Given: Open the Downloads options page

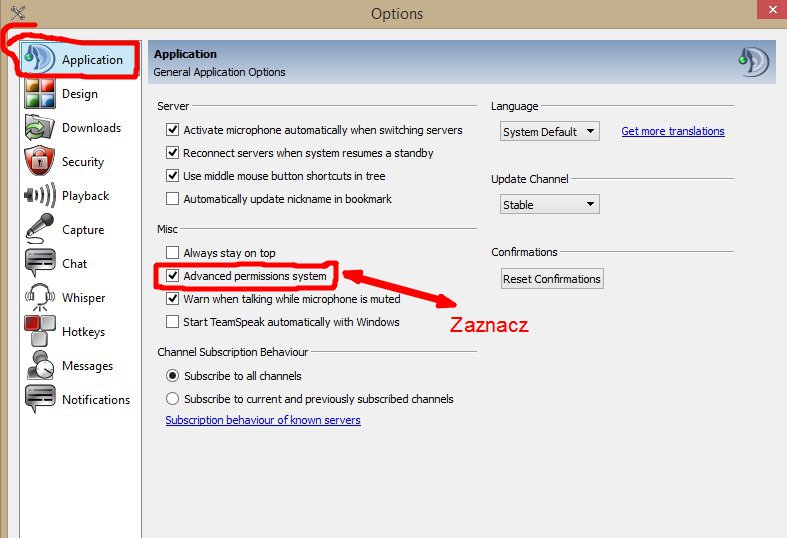Looking at the screenshot, I should (79, 128).
